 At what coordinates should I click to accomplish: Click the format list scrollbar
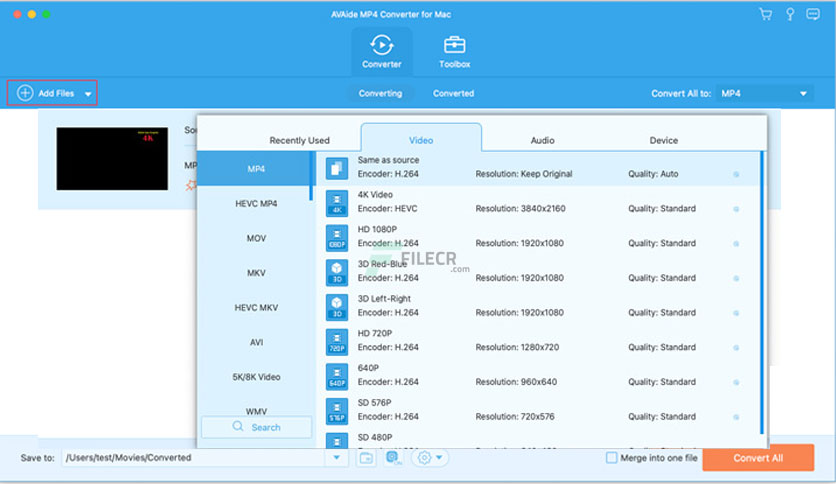pos(311,176)
